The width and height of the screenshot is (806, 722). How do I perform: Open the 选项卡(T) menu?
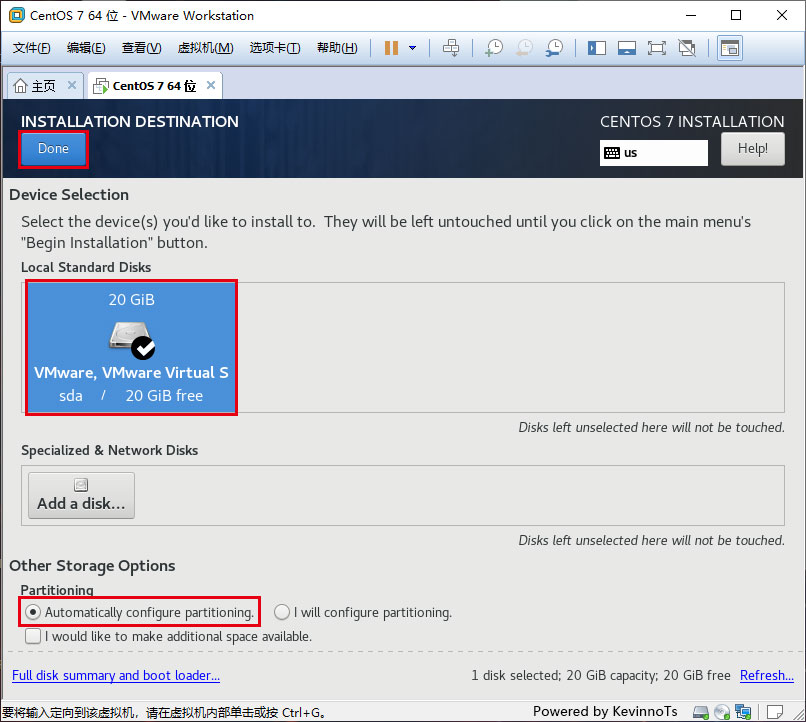coord(275,48)
